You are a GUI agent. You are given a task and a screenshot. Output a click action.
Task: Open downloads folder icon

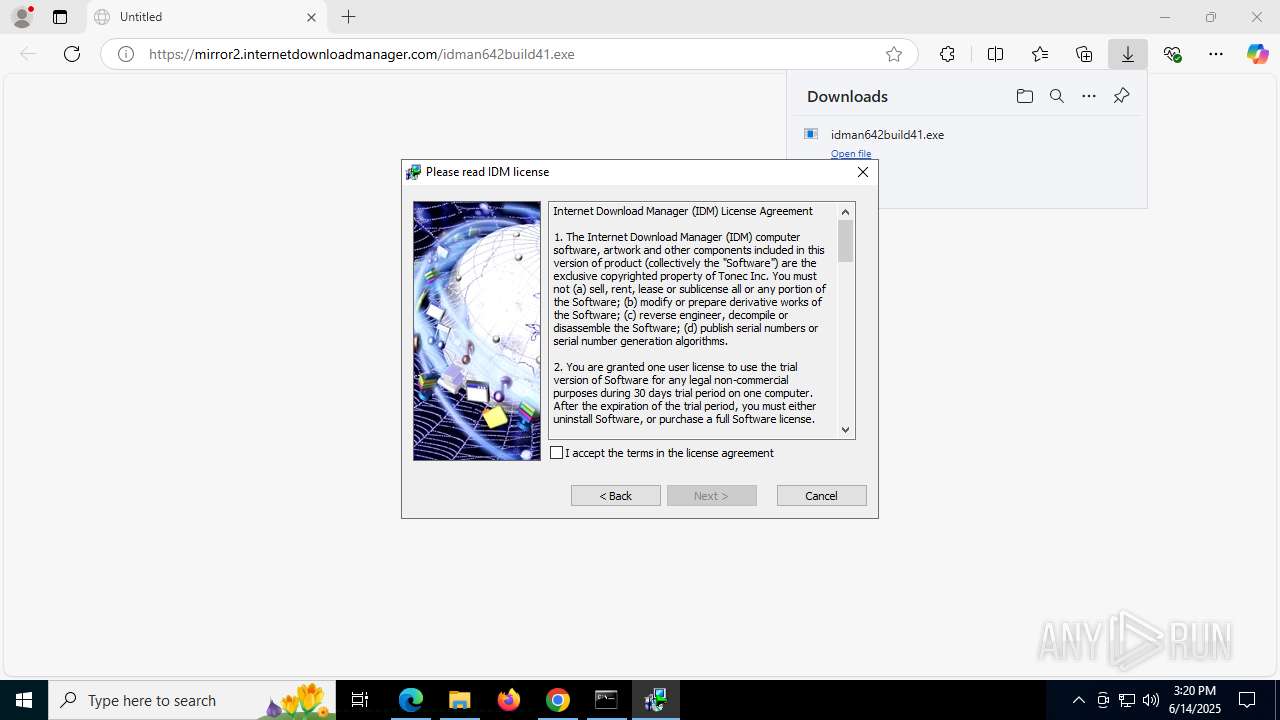click(x=1025, y=96)
